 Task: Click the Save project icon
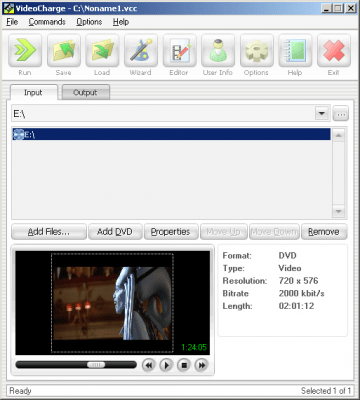(x=64, y=51)
